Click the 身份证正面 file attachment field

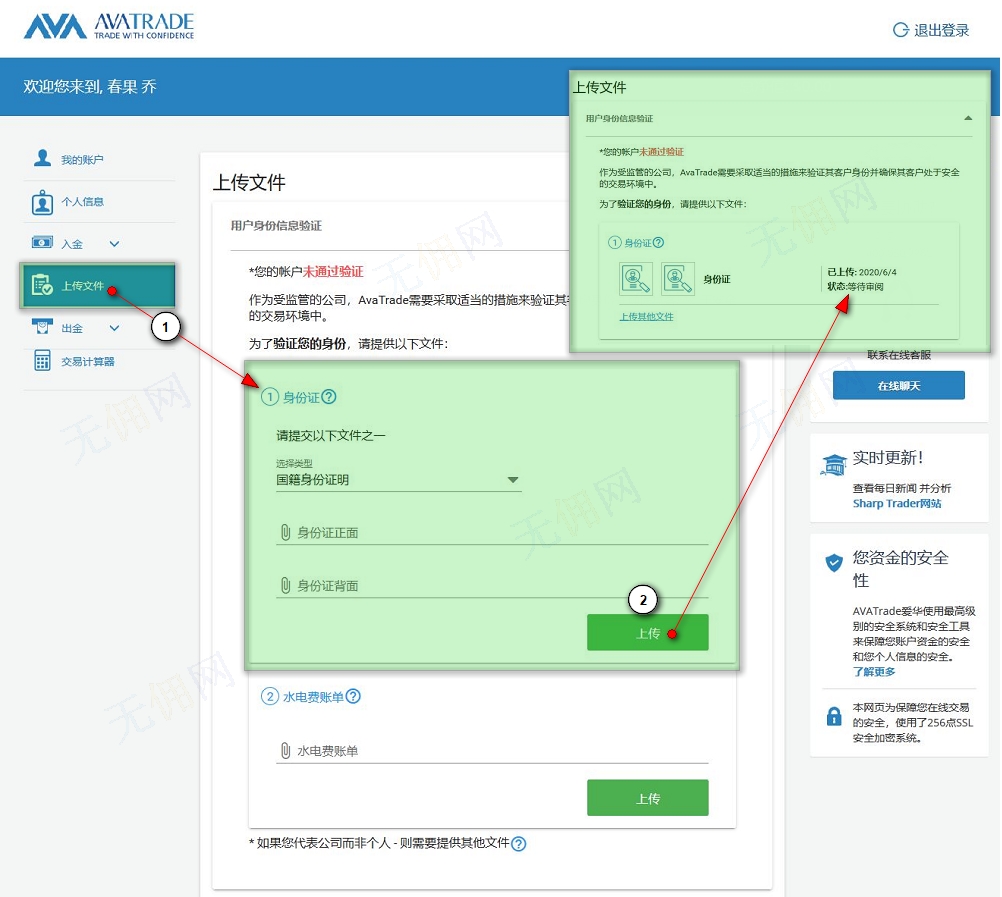coord(491,533)
